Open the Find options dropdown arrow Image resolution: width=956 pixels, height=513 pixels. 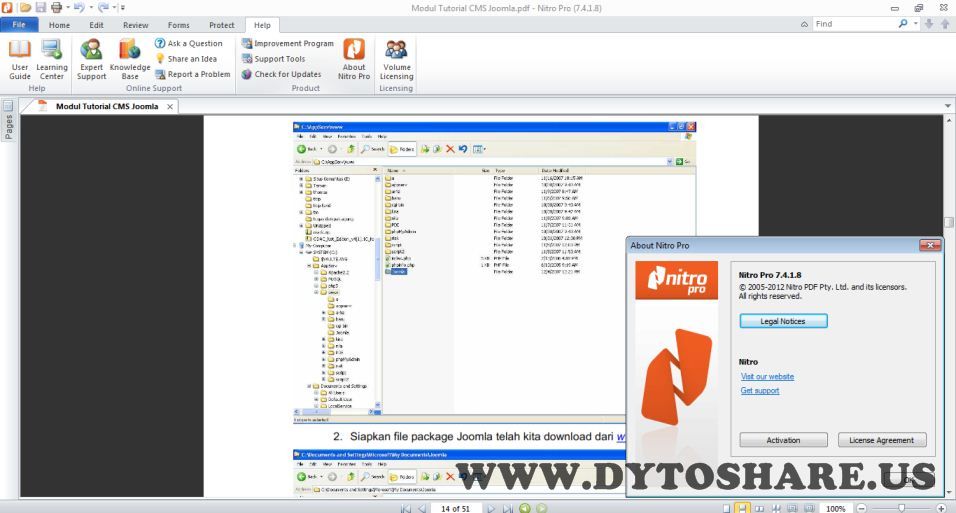(916, 24)
